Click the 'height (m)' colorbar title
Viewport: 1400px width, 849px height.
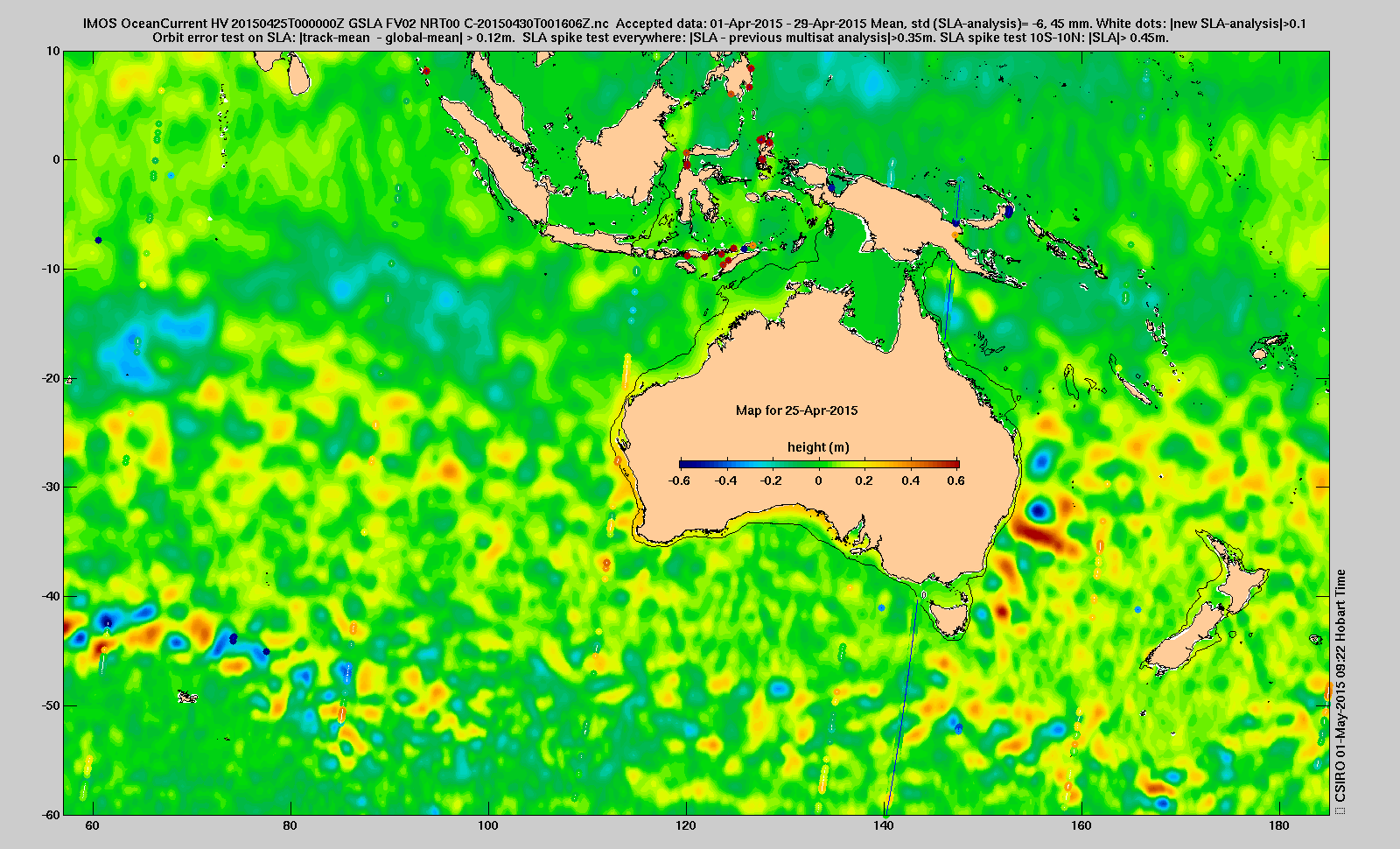click(x=818, y=447)
